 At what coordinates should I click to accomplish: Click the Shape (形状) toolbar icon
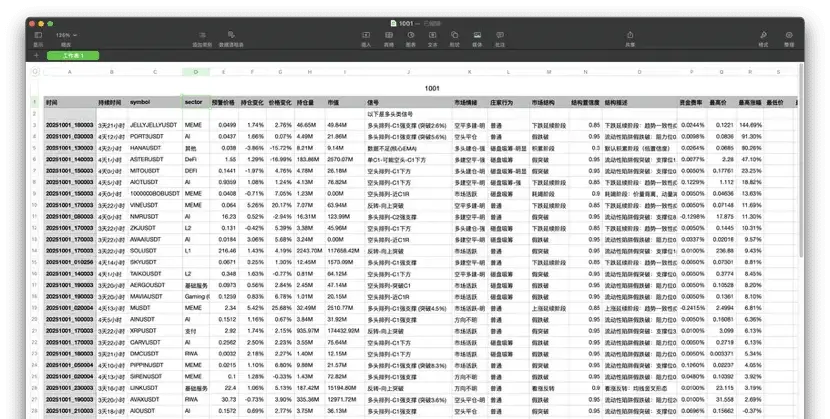[x=455, y=35]
